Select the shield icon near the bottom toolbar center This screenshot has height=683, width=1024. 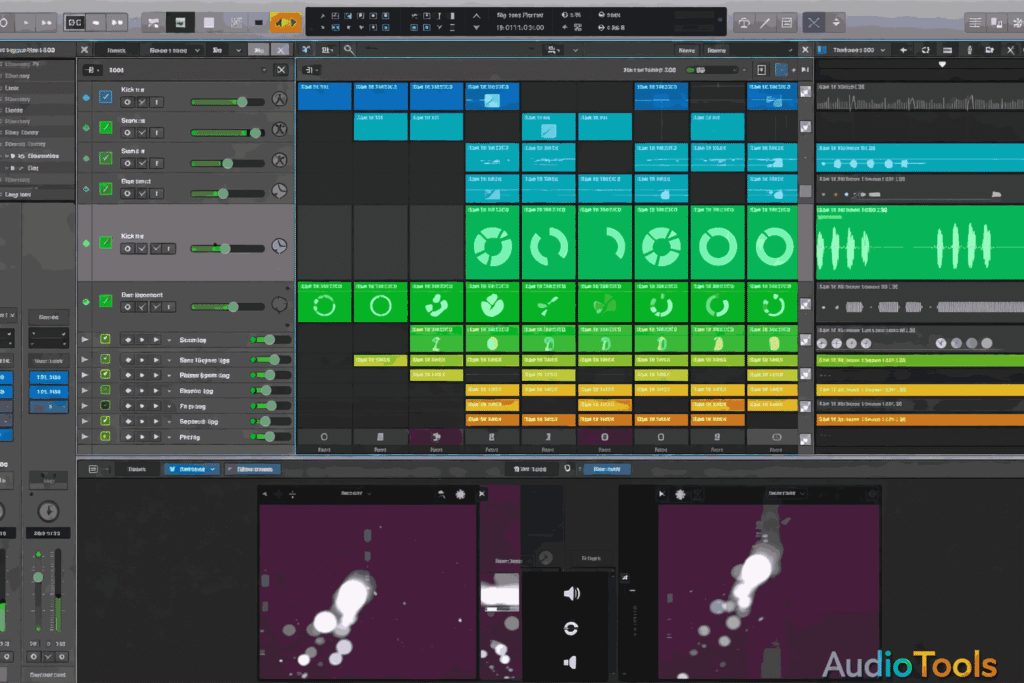point(568,468)
